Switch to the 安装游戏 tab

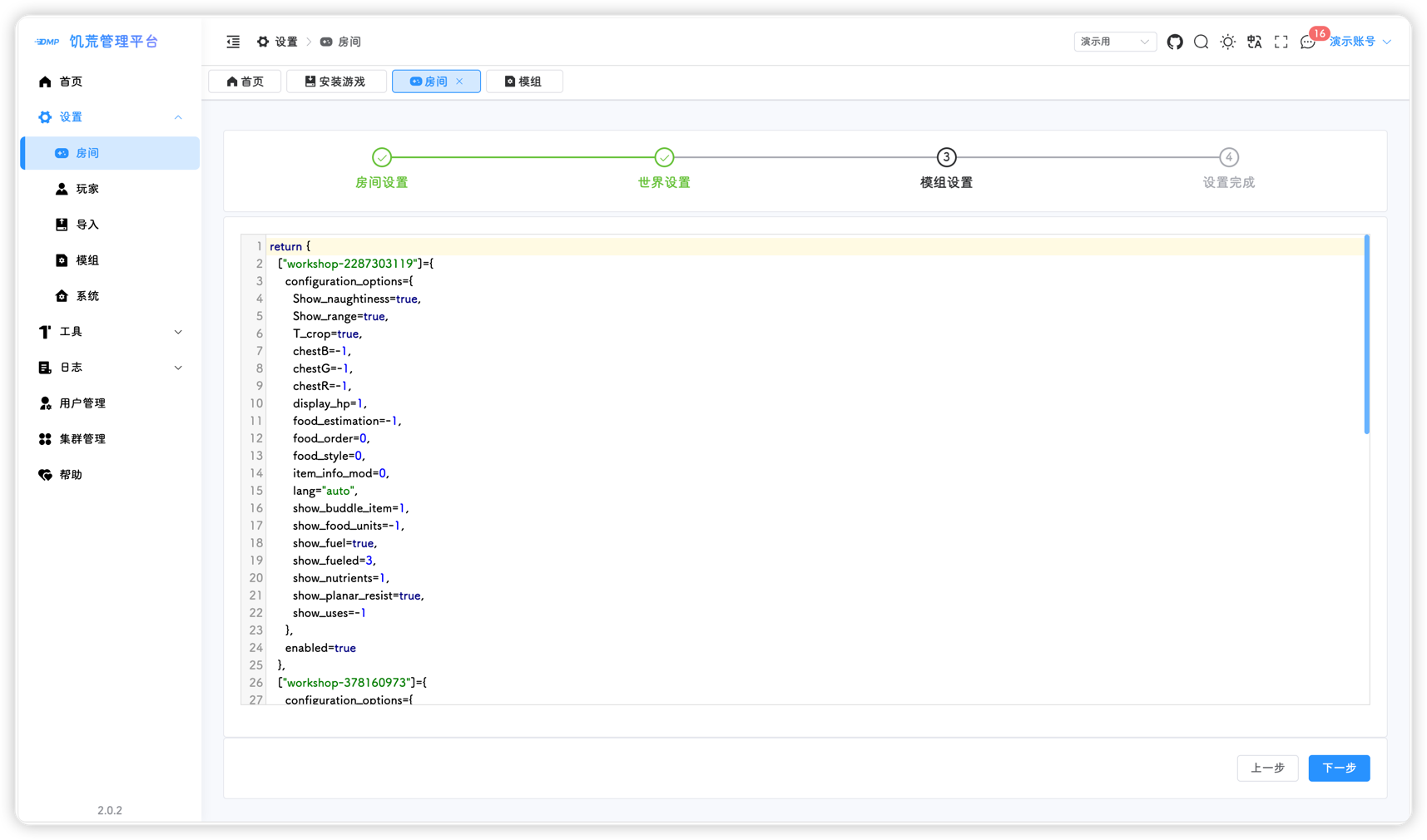[x=335, y=82]
